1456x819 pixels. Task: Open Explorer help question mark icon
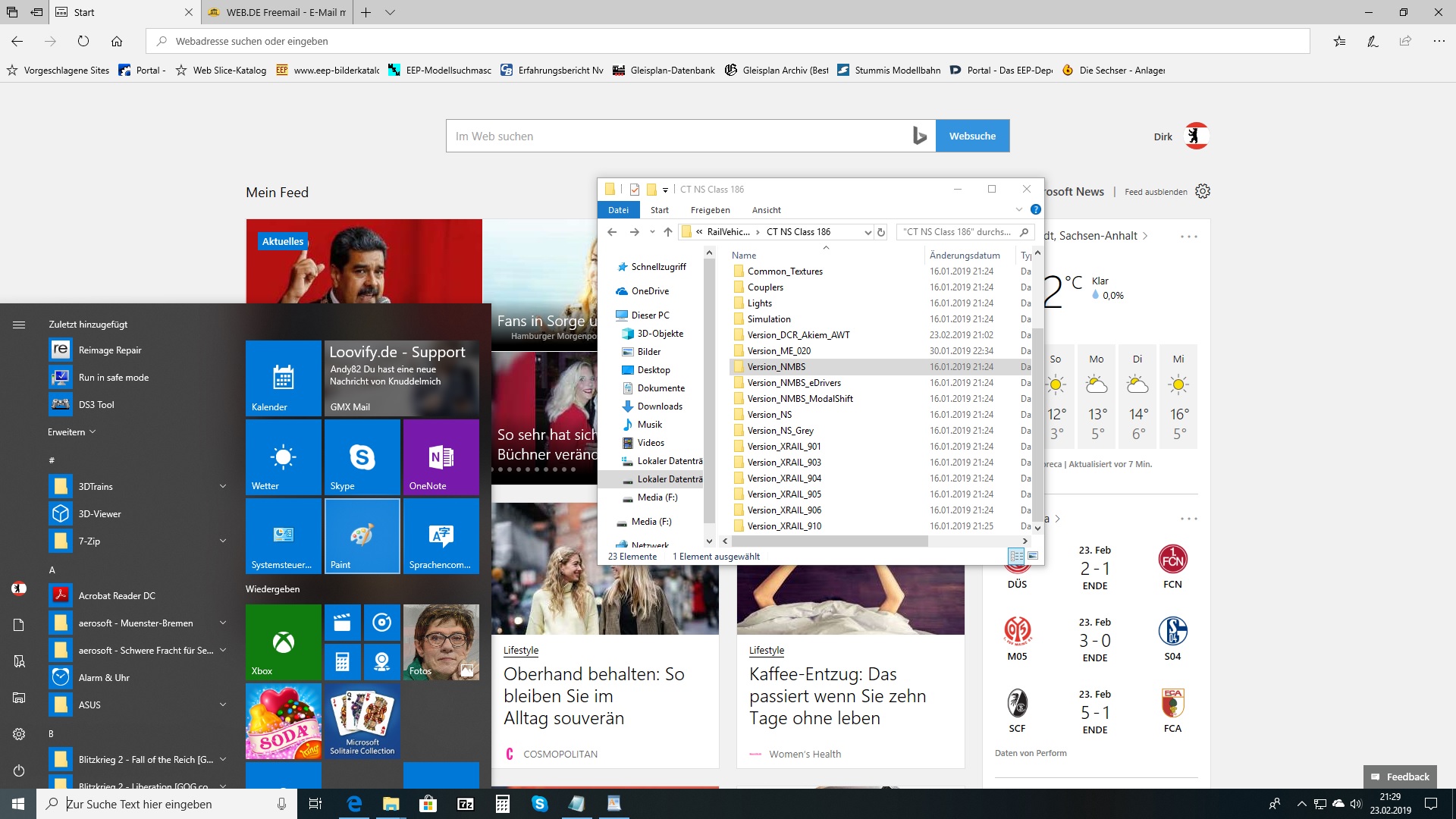[x=1035, y=210]
